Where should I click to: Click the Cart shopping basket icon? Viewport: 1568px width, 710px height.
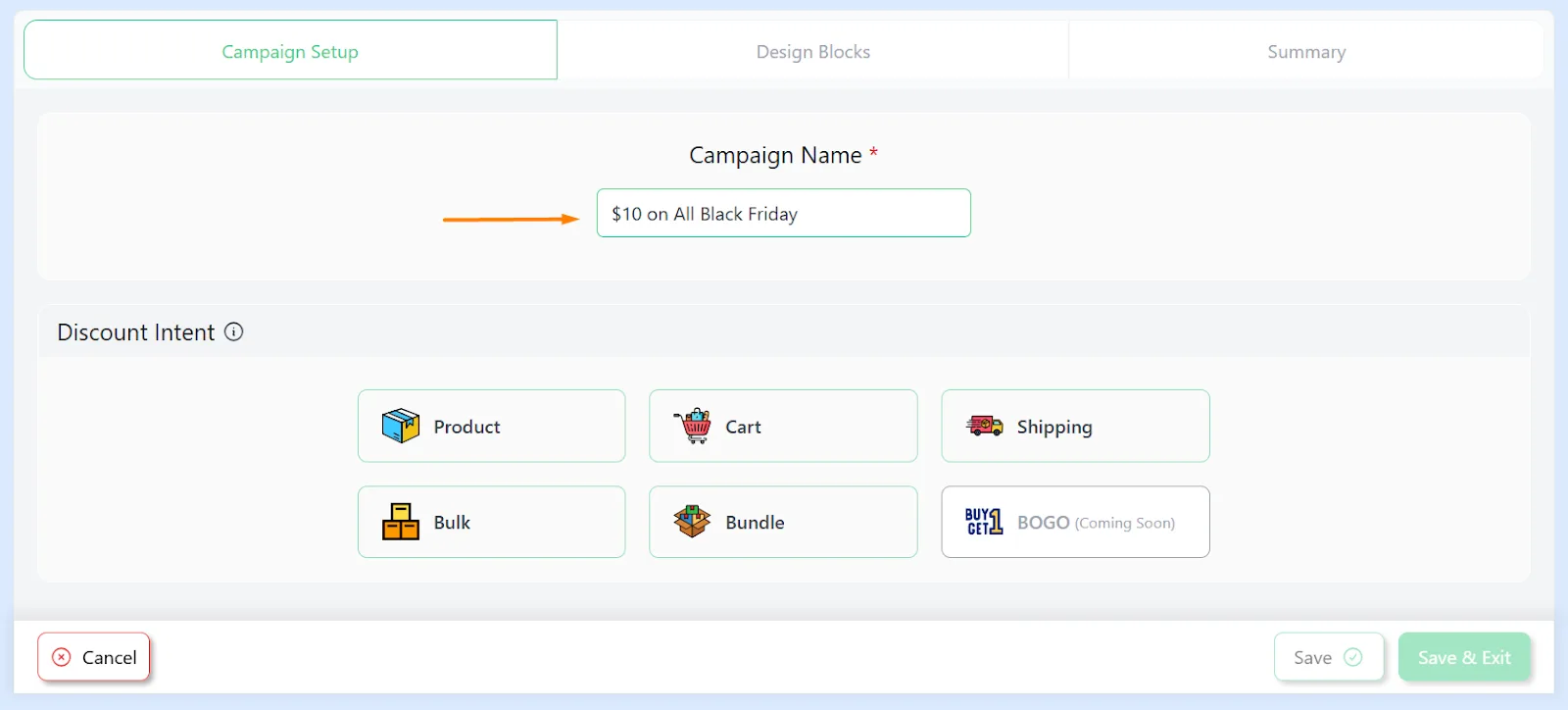[x=693, y=426]
